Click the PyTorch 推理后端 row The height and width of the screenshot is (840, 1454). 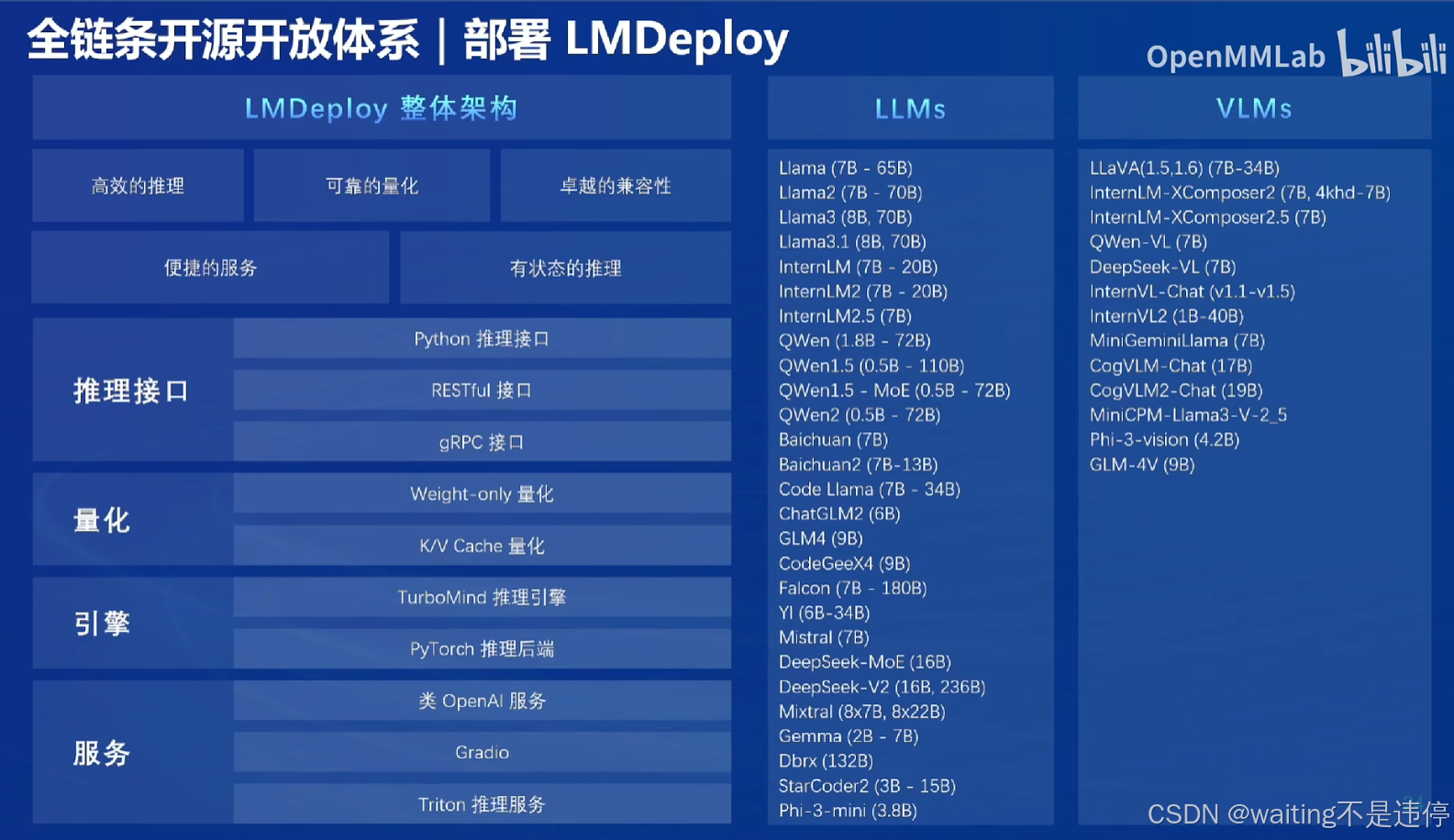click(x=482, y=648)
